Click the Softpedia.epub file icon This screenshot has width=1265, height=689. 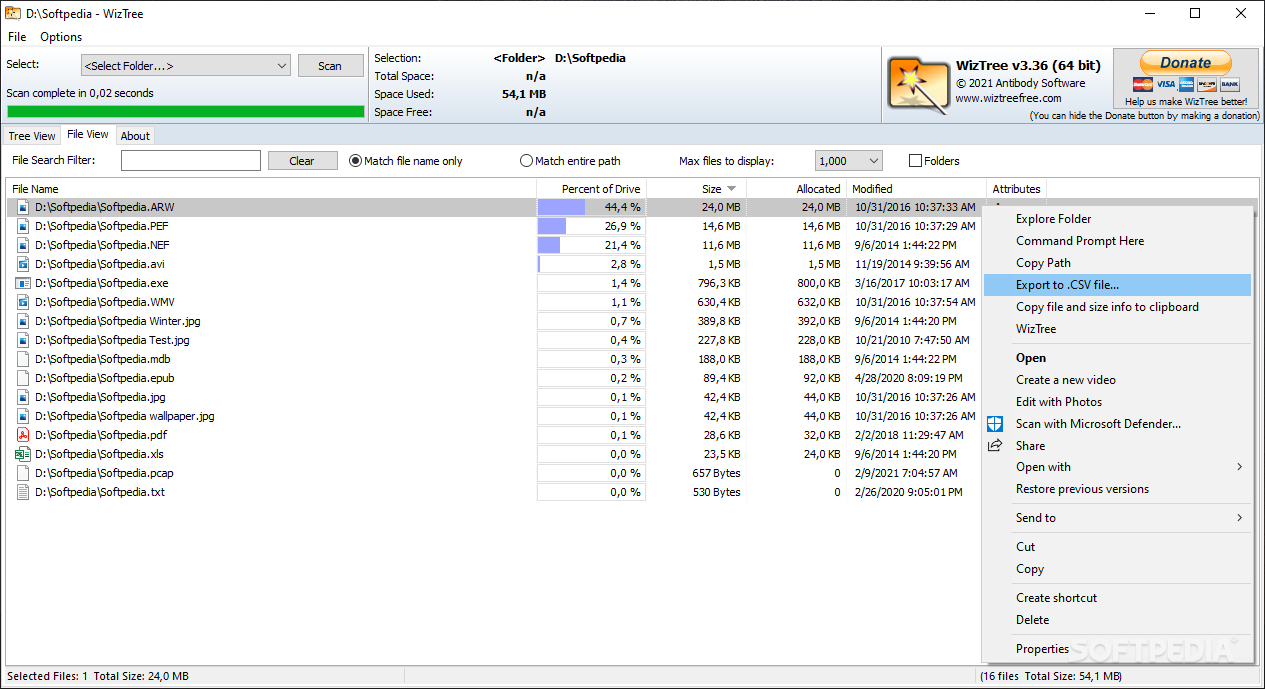(x=23, y=379)
